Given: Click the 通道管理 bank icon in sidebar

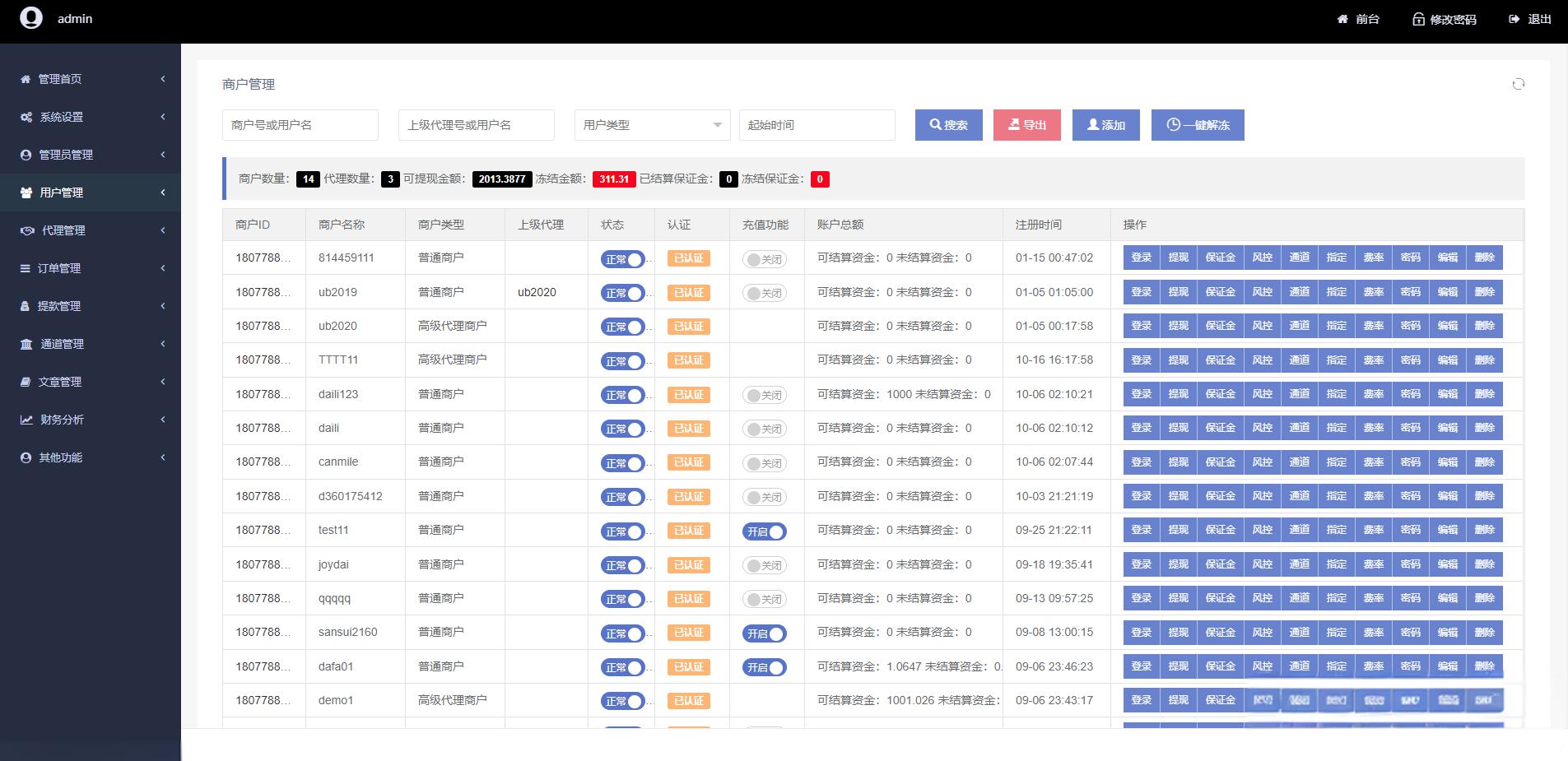Looking at the screenshot, I should tap(26, 344).
